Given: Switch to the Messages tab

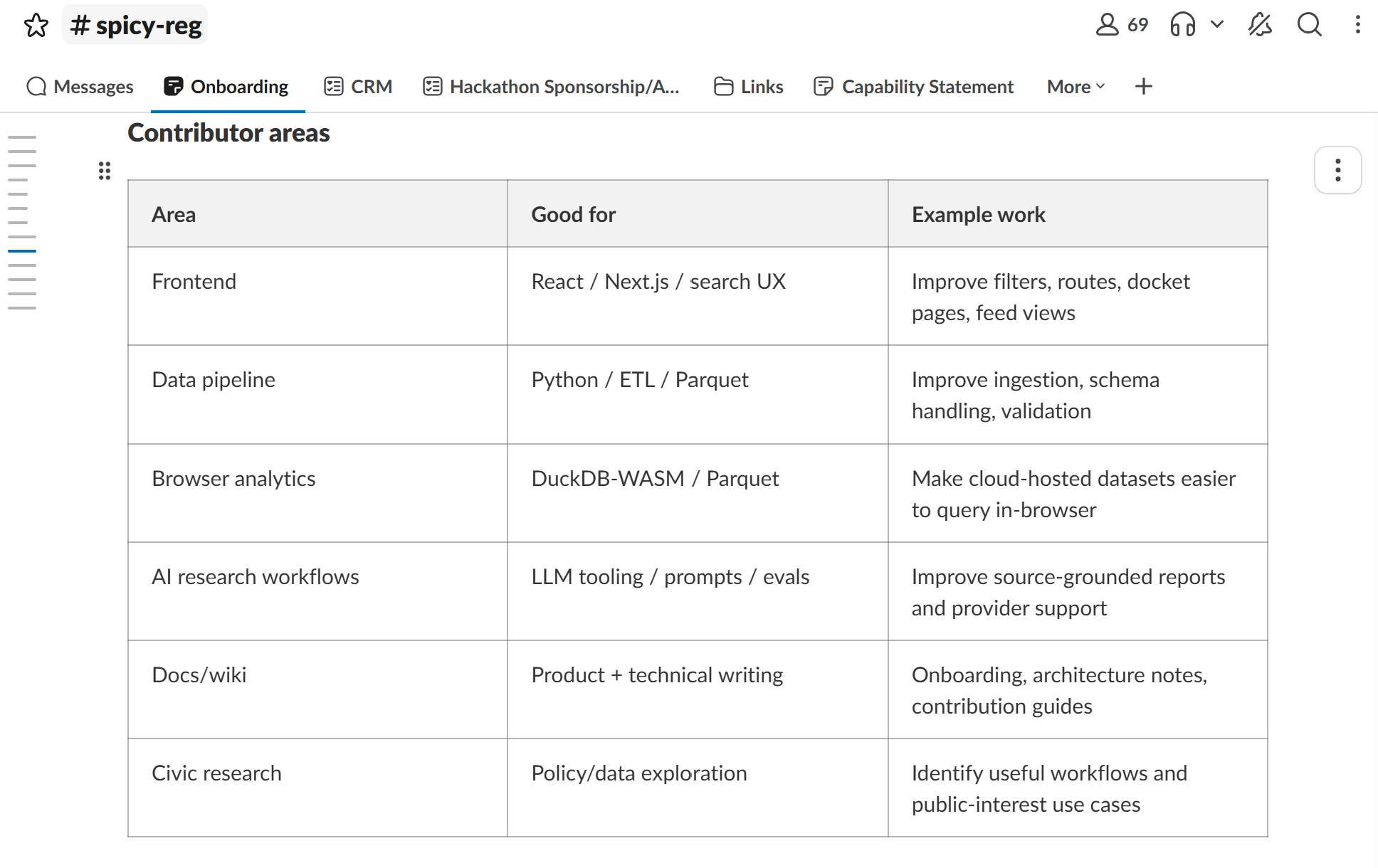Looking at the screenshot, I should pos(80,87).
